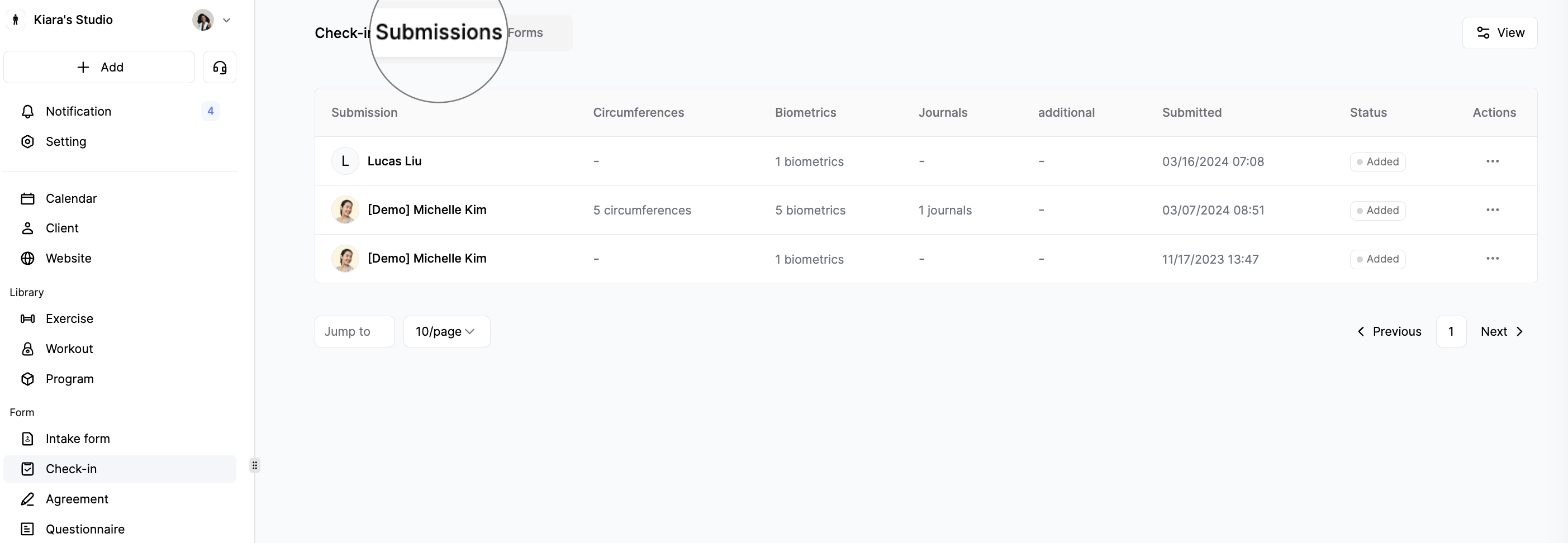Open the 10/page size dropdown
The image size is (1568, 543).
446,332
